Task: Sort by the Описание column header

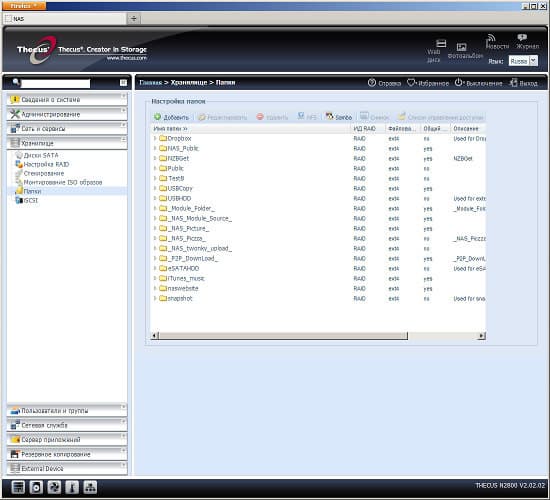Action: pos(468,129)
